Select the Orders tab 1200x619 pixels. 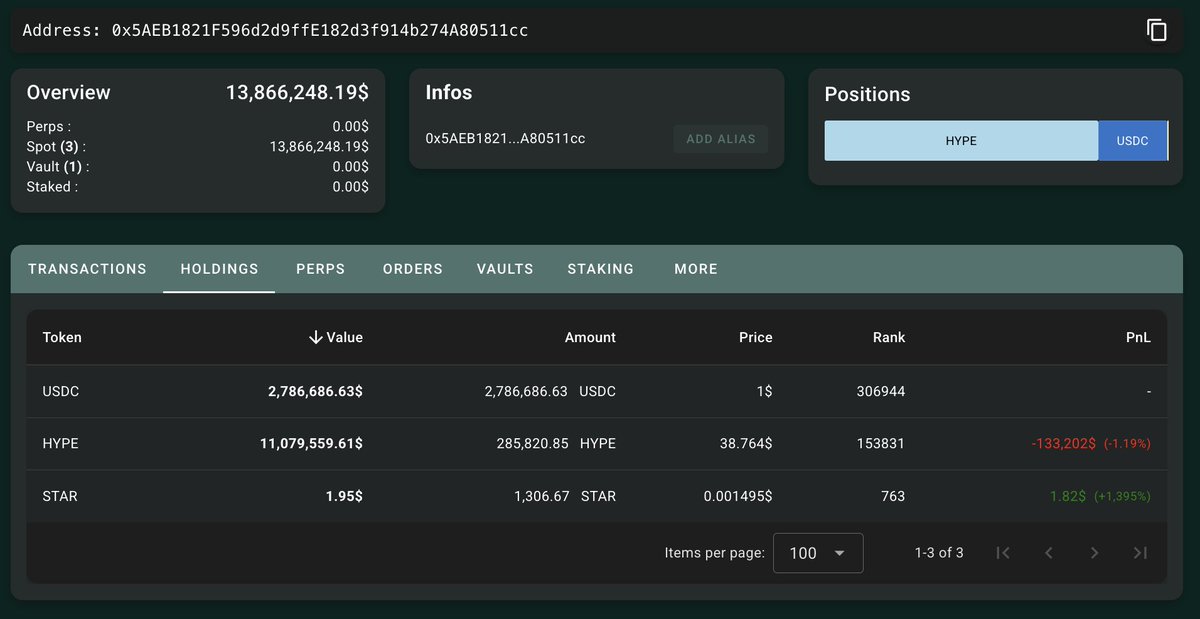click(x=412, y=269)
